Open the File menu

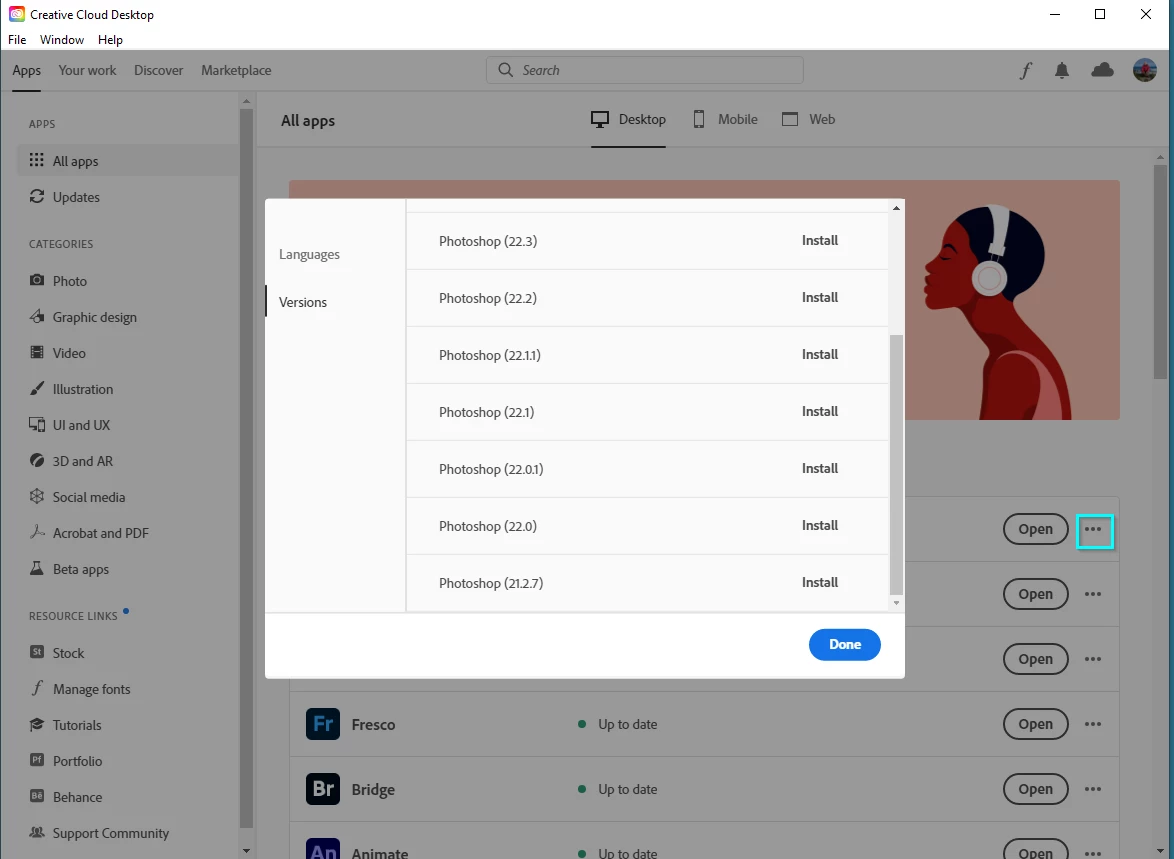(16, 40)
